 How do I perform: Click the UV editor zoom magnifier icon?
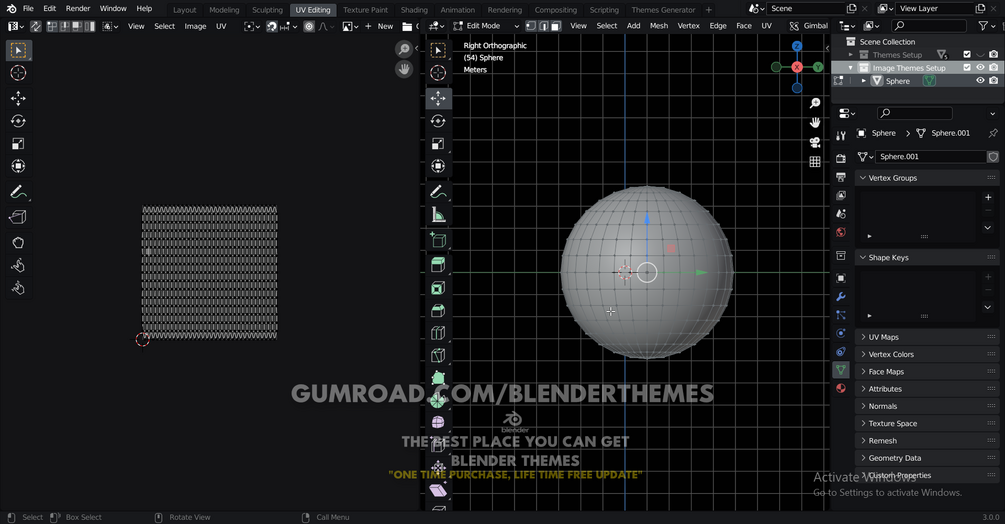pyautogui.click(x=404, y=49)
